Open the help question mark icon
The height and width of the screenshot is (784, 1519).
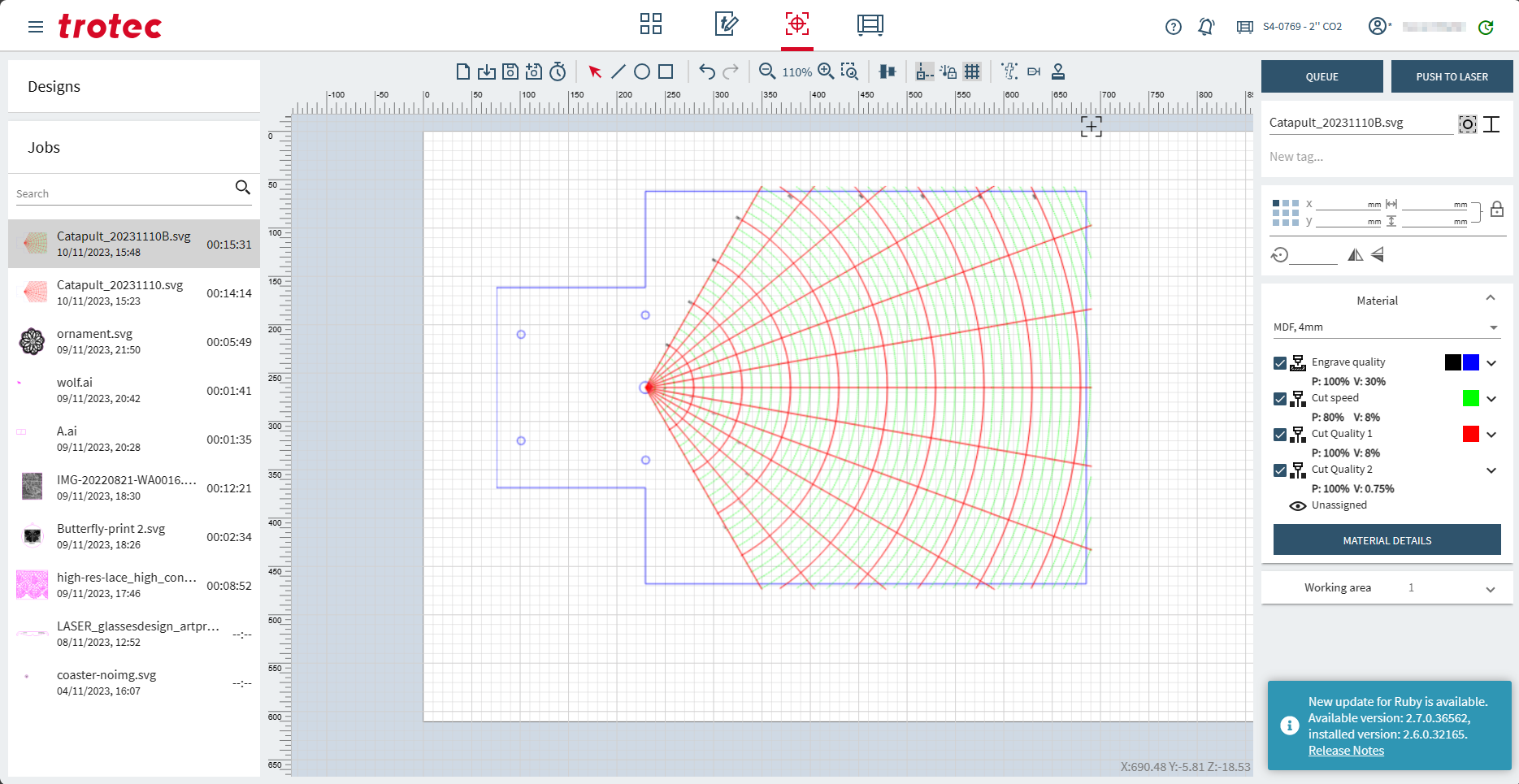click(x=1173, y=27)
